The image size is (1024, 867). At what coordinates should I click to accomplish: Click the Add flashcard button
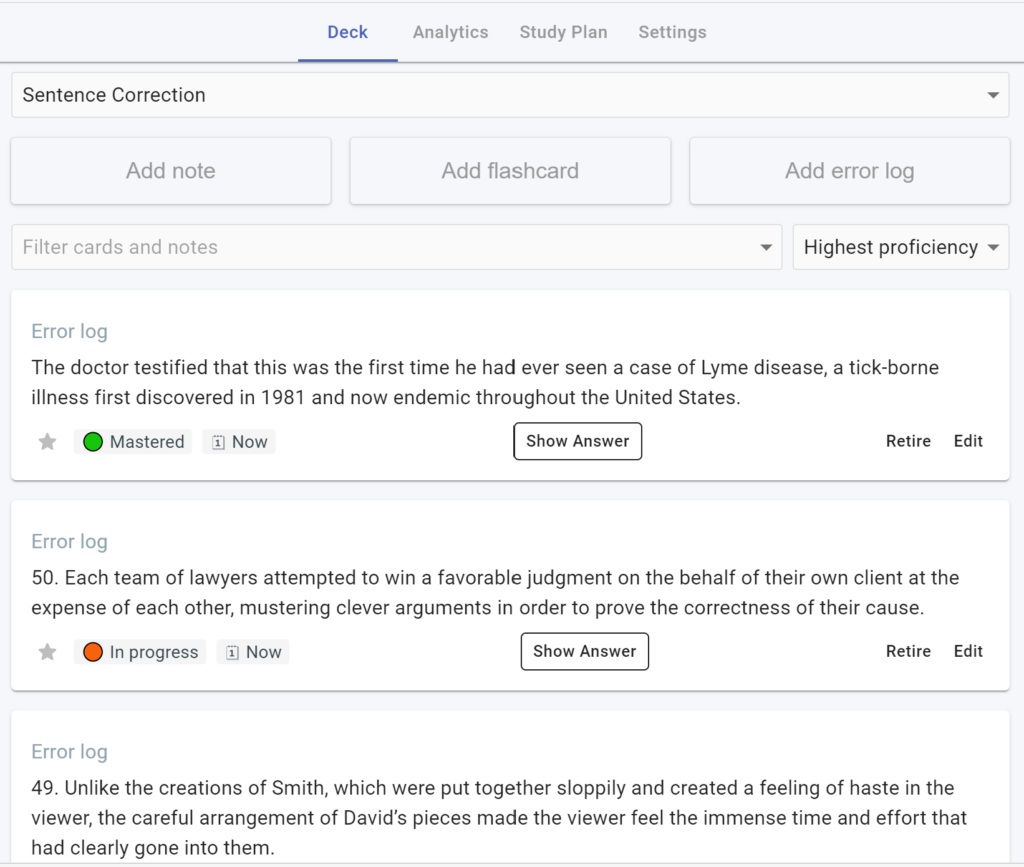point(510,171)
